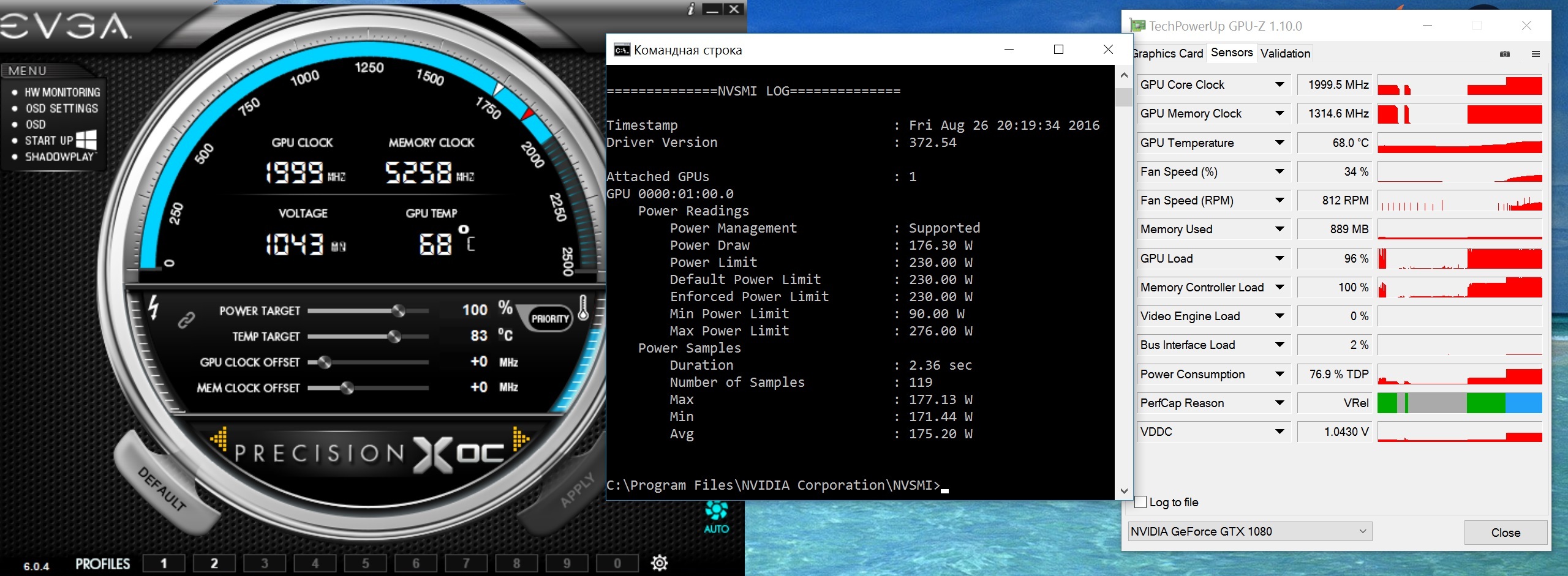Screen dimensions: 1568x576
Task: Expand the PerfCap Reason dropdown
Action: click(1280, 403)
